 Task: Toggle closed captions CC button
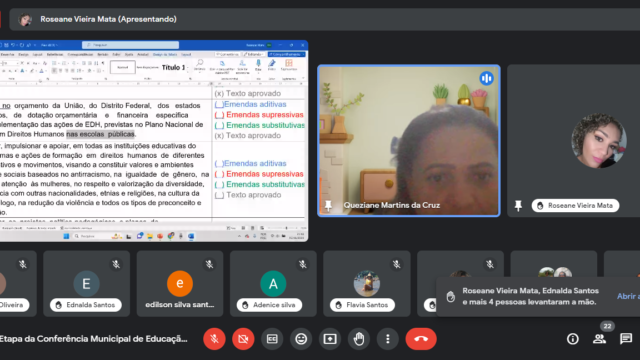[x=272, y=339]
